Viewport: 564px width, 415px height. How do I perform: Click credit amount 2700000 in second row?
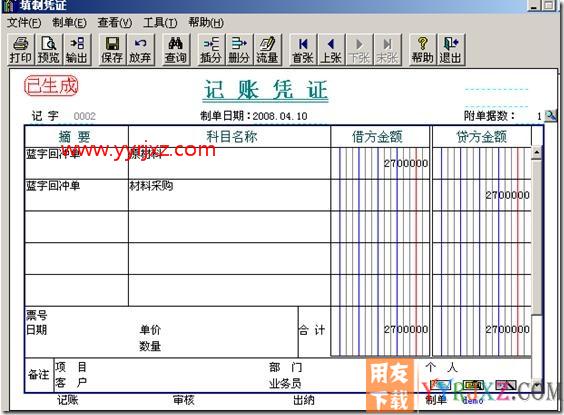point(507,195)
